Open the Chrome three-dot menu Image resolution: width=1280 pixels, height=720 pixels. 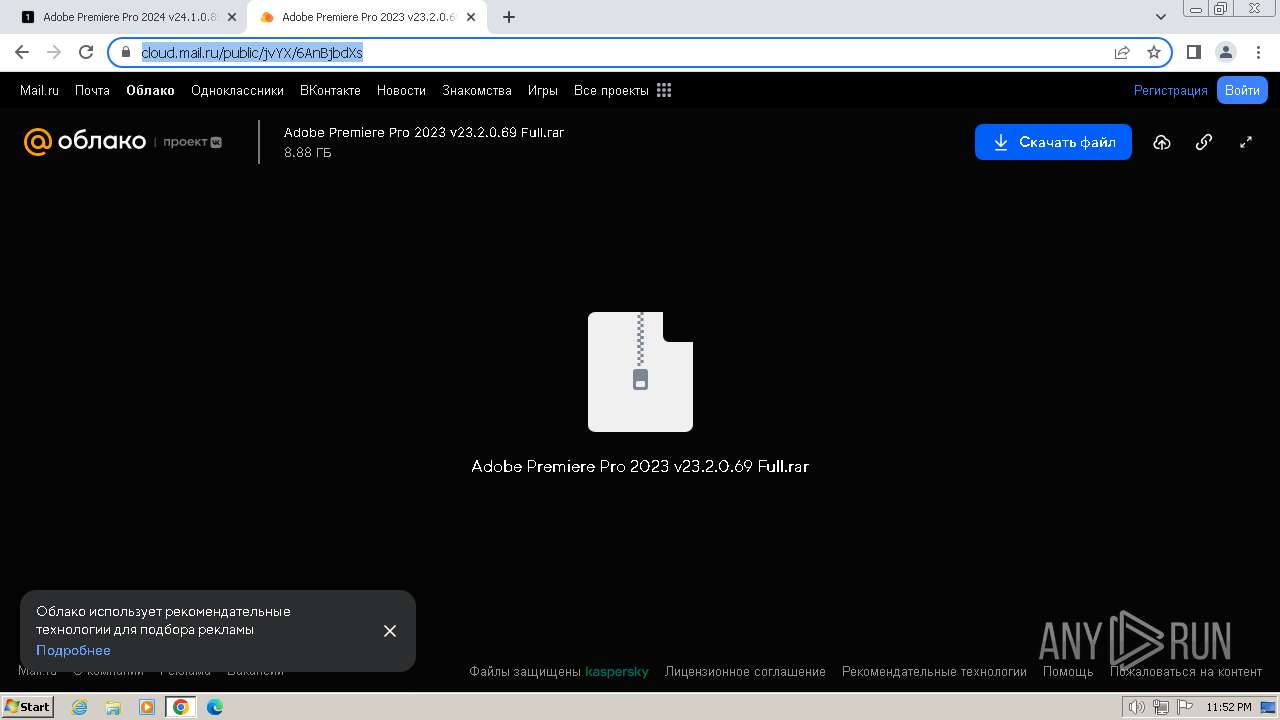[x=1258, y=52]
